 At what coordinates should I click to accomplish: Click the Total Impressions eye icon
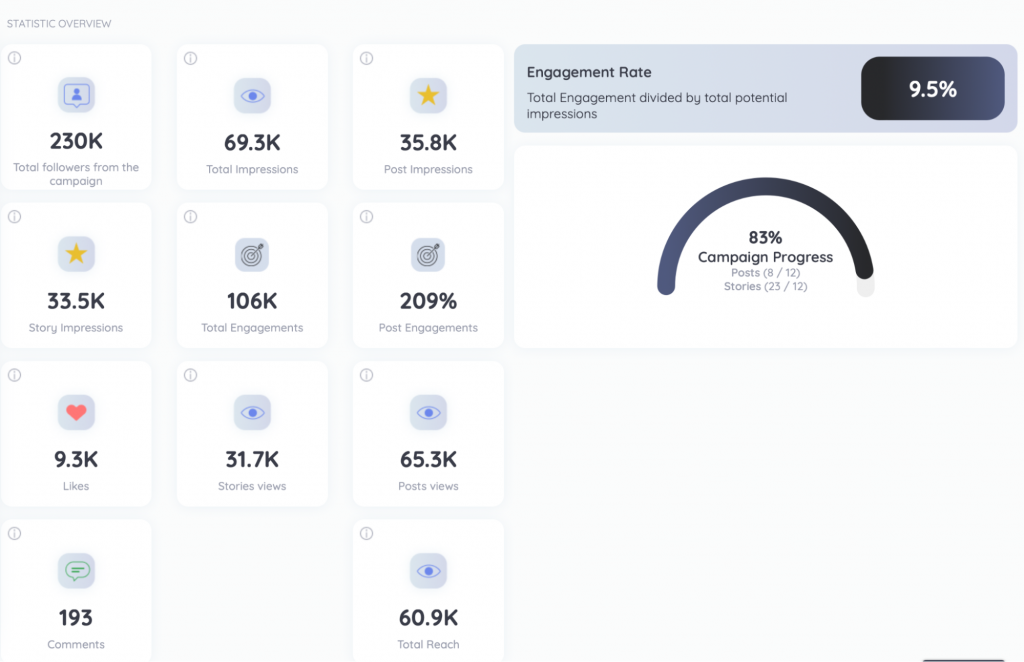click(x=252, y=96)
